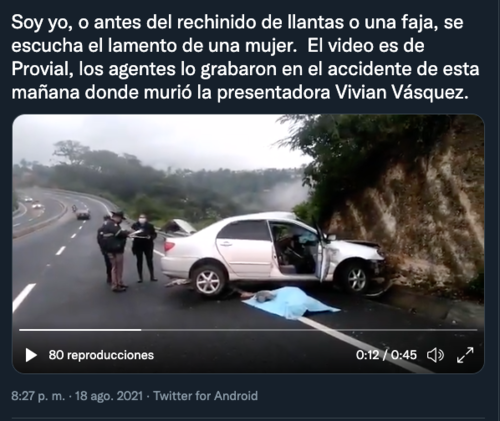Click the word Provial in the tweet text
The width and height of the screenshot is (500, 421).
click(42, 69)
